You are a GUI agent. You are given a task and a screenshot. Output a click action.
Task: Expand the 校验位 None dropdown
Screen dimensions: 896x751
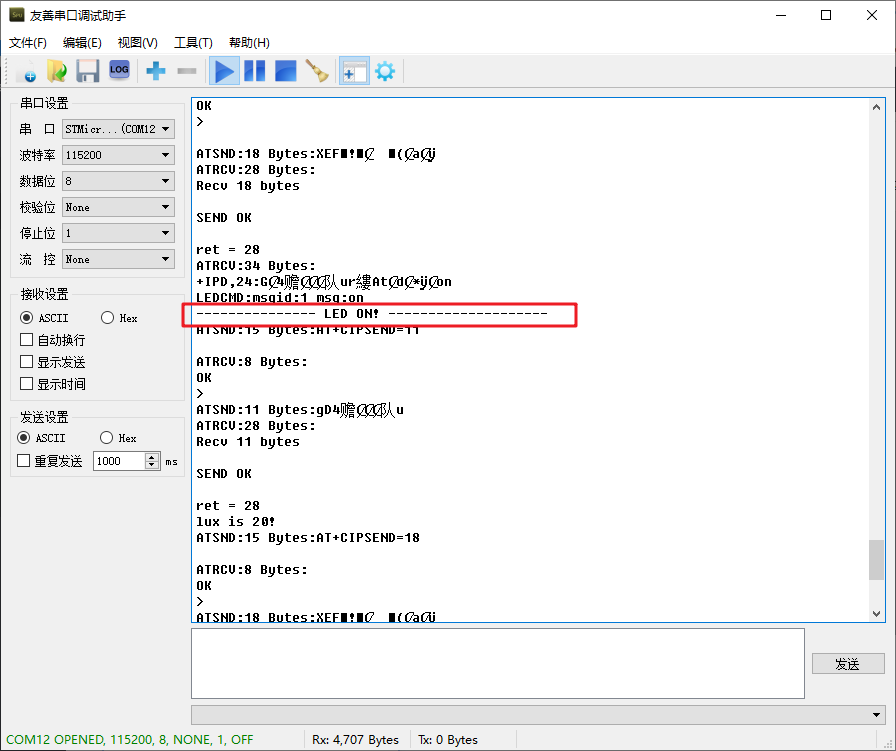118,207
